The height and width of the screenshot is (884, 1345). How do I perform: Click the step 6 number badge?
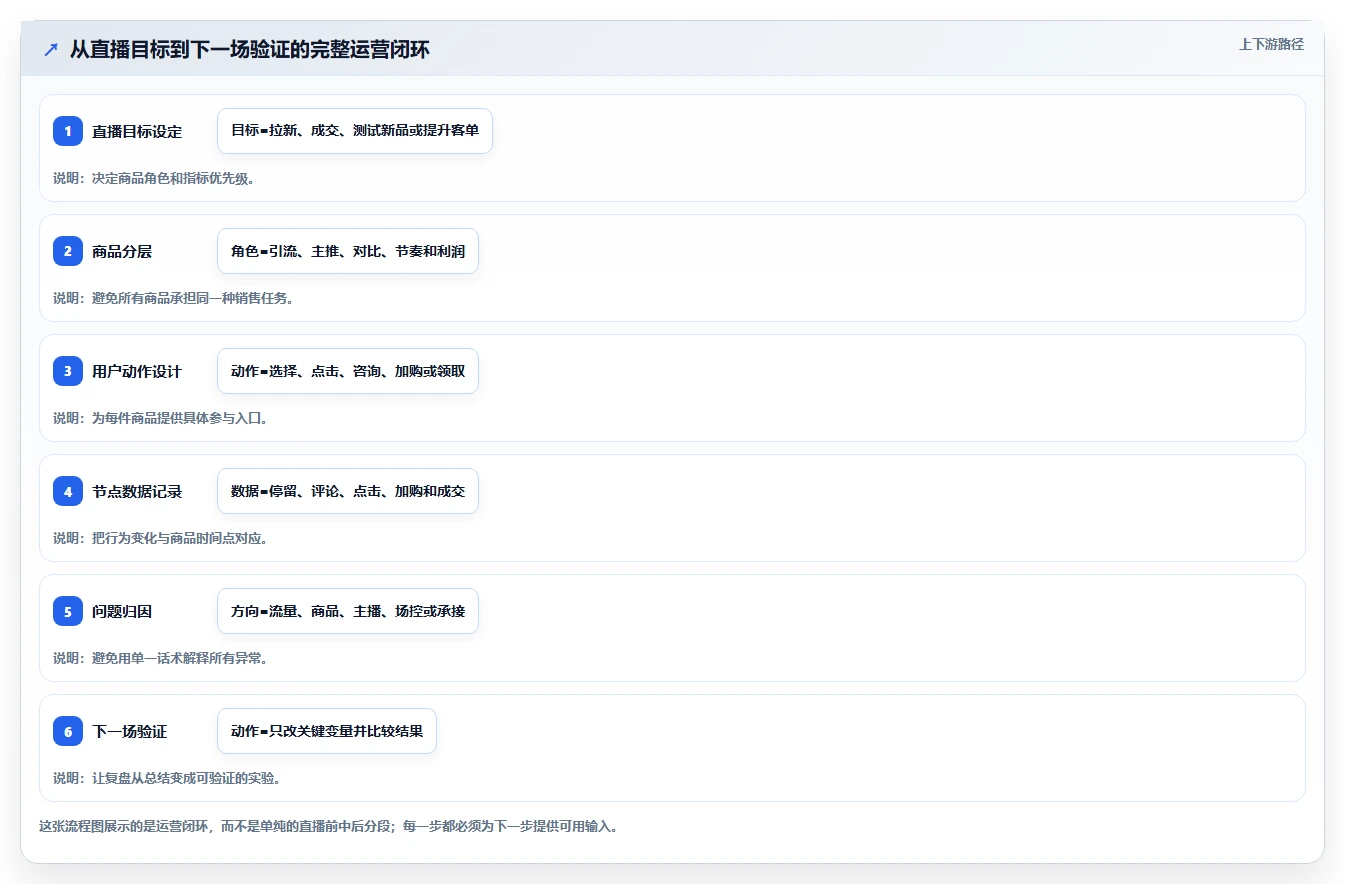coord(68,731)
